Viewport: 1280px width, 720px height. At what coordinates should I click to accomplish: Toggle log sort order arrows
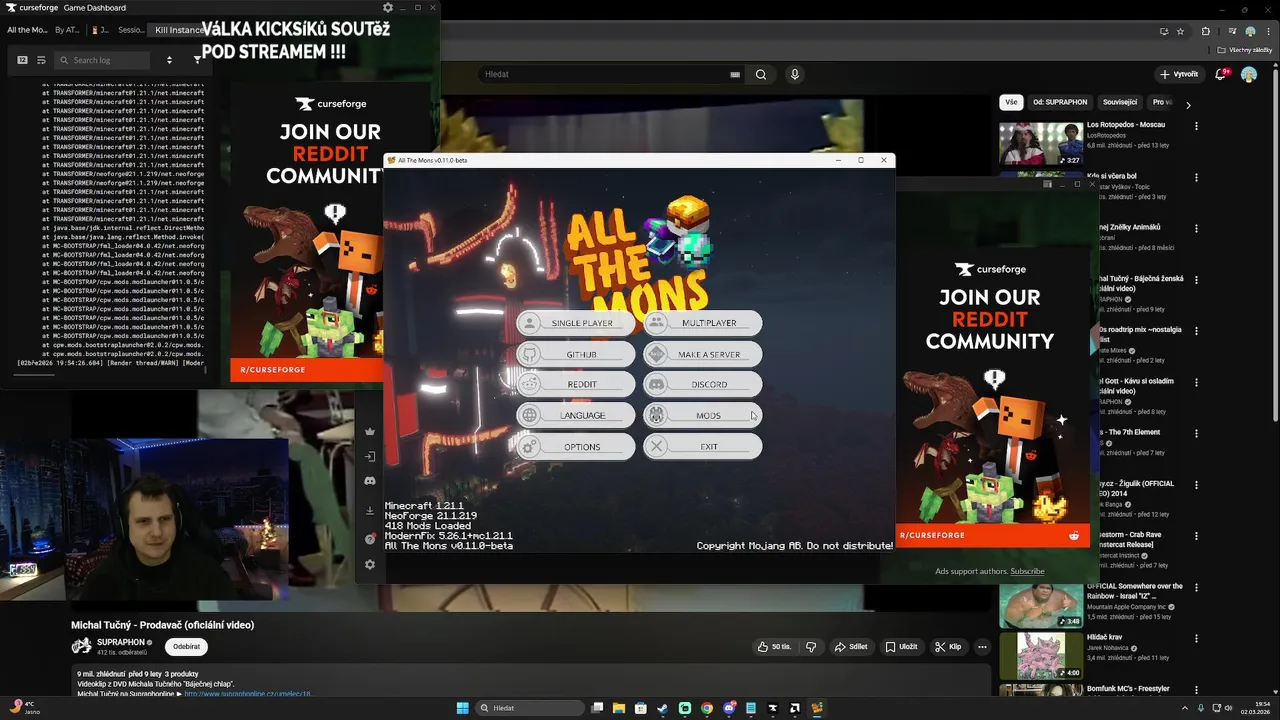[169, 60]
